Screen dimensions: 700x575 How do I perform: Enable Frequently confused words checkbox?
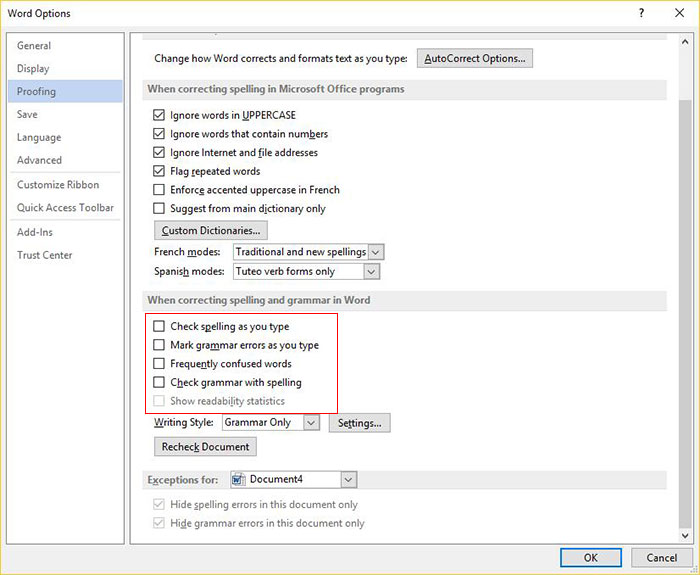tap(159, 364)
